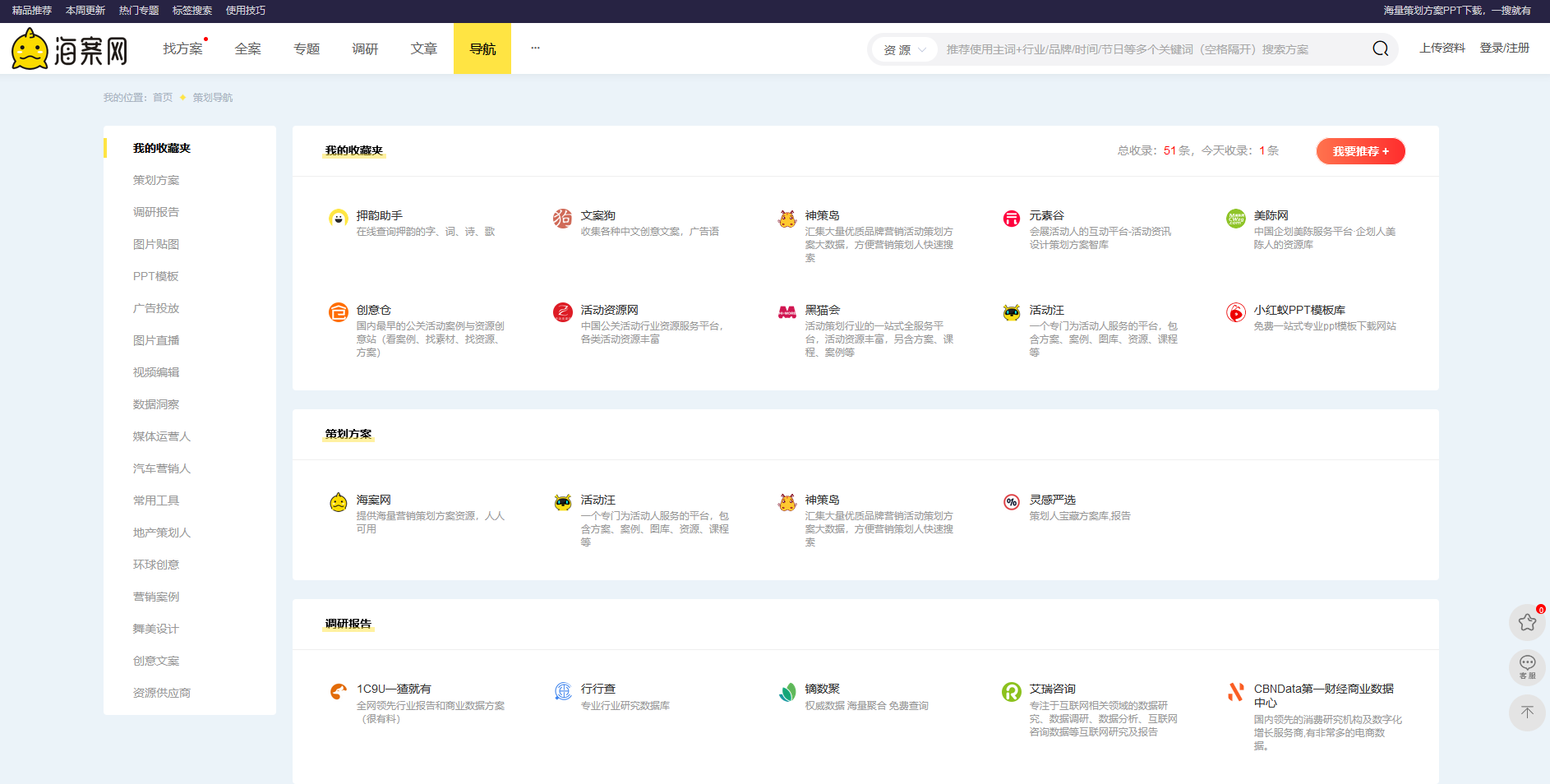This screenshot has width=1550, height=784.
Task: Expand the 资源 search type dropdown
Action: [905, 50]
